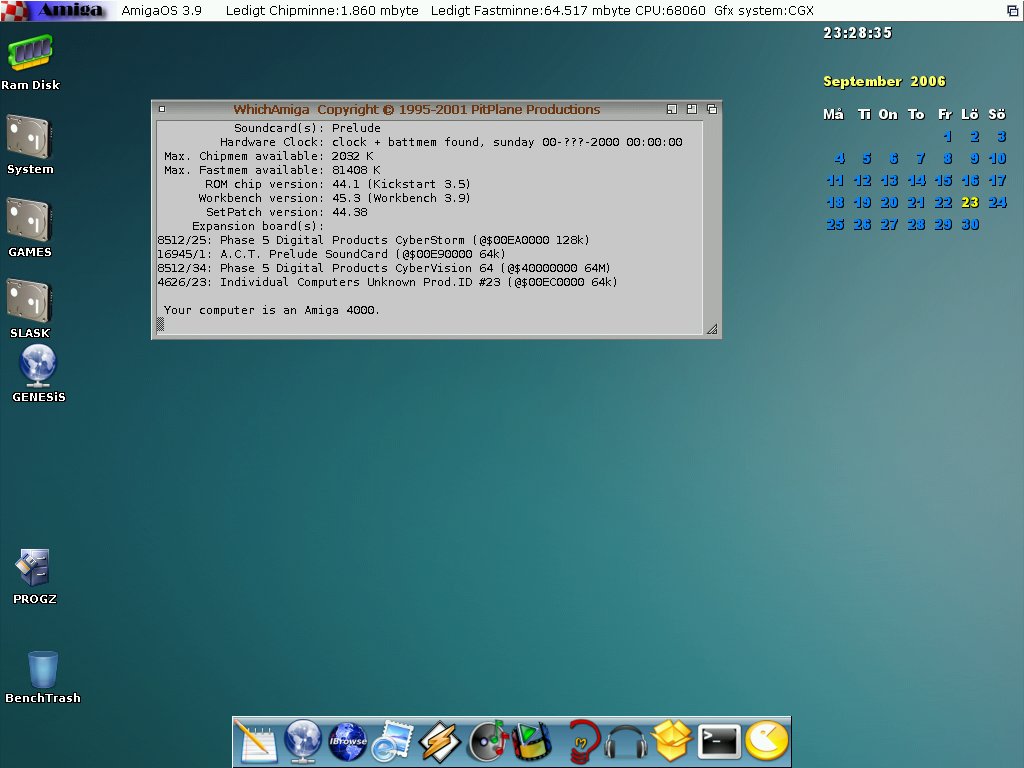Image resolution: width=1024 pixels, height=768 pixels.
Task: Click the A.C.T. Prelude SoundCard line
Action: click(331, 254)
